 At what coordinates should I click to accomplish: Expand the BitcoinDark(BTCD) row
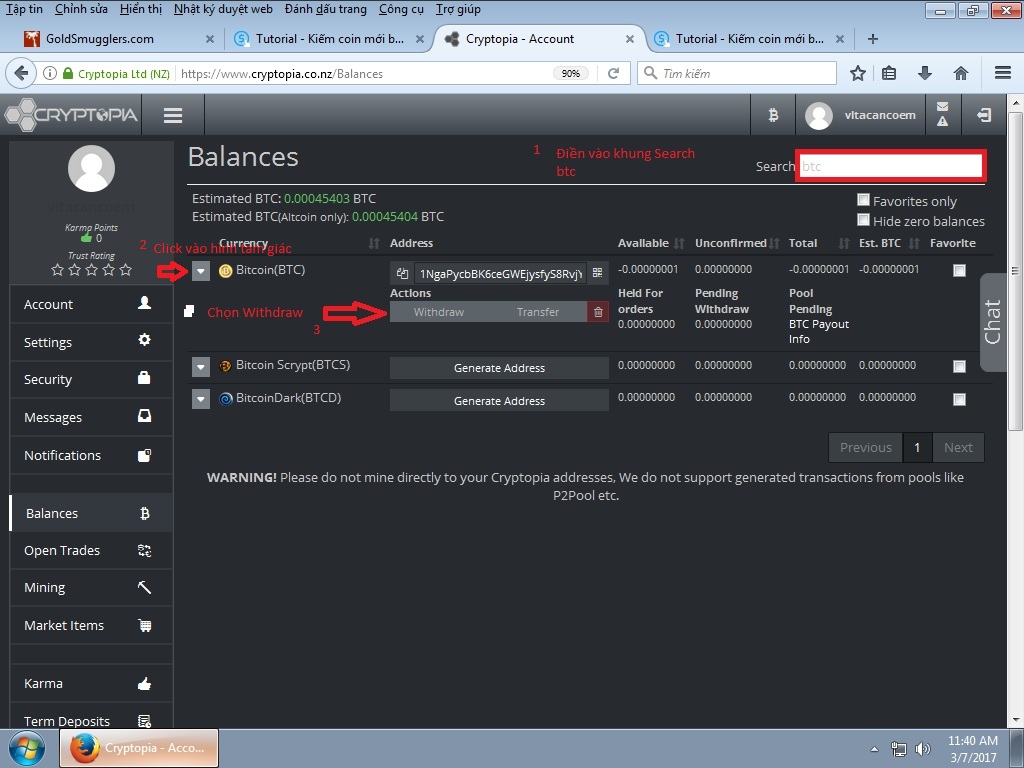[x=201, y=399]
